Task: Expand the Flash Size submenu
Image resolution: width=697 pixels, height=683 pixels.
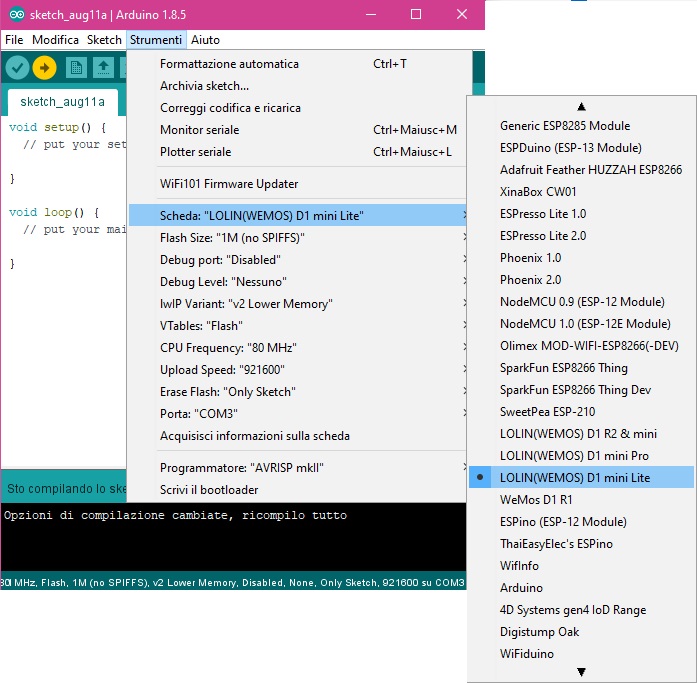Action: (x=297, y=238)
